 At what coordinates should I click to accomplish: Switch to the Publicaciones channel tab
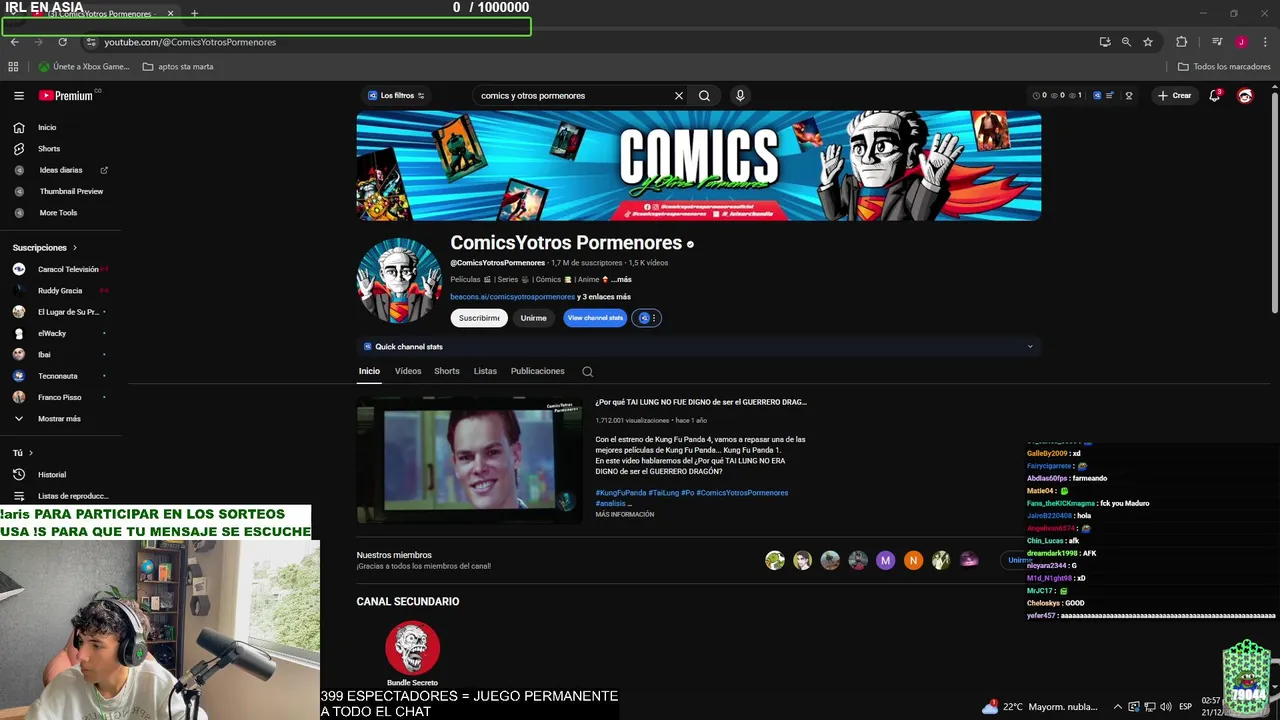pyautogui.click(x=538, y=371)
